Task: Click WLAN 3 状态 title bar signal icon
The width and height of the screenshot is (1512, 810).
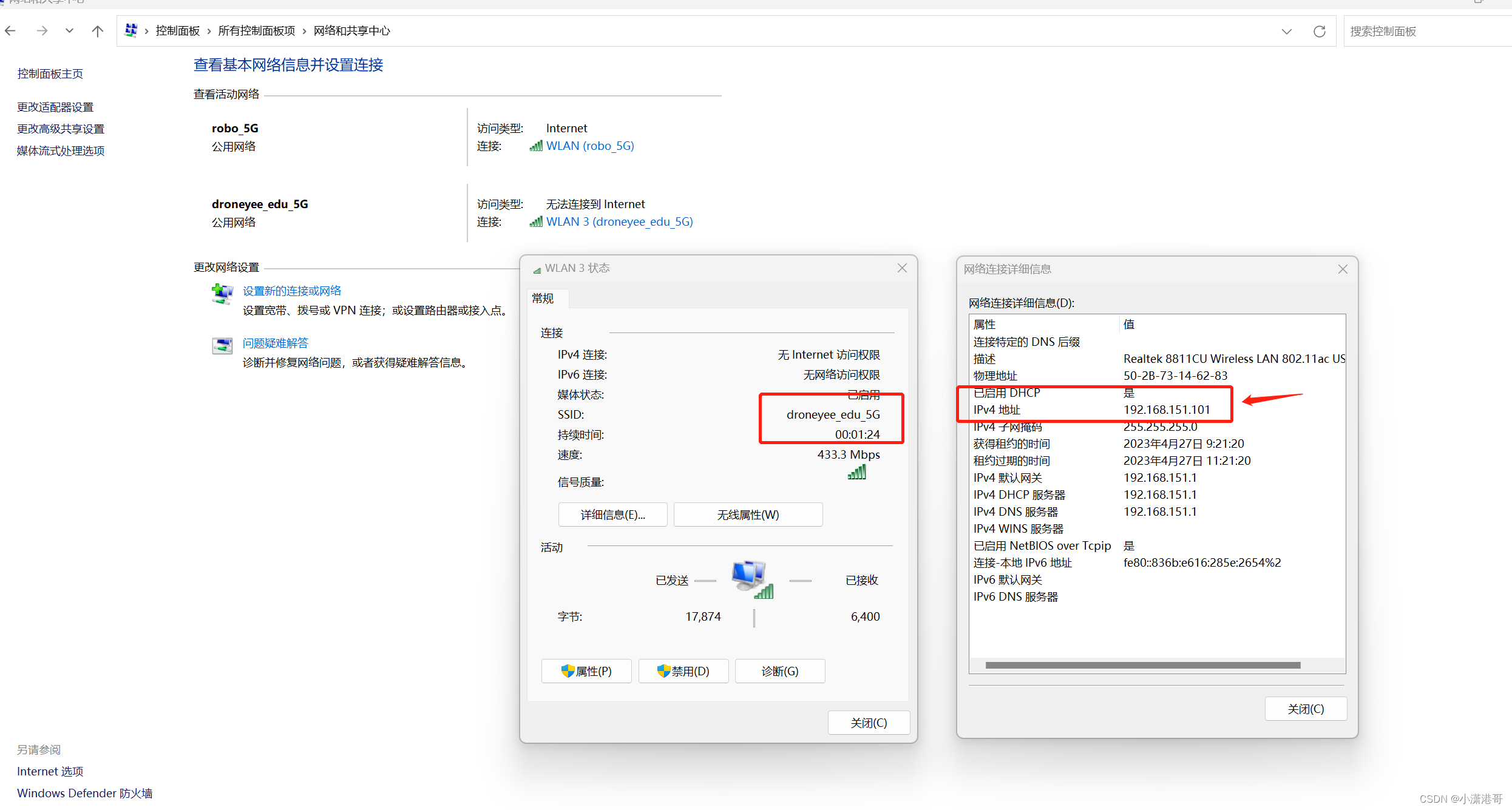Action: tap(537, 269)
